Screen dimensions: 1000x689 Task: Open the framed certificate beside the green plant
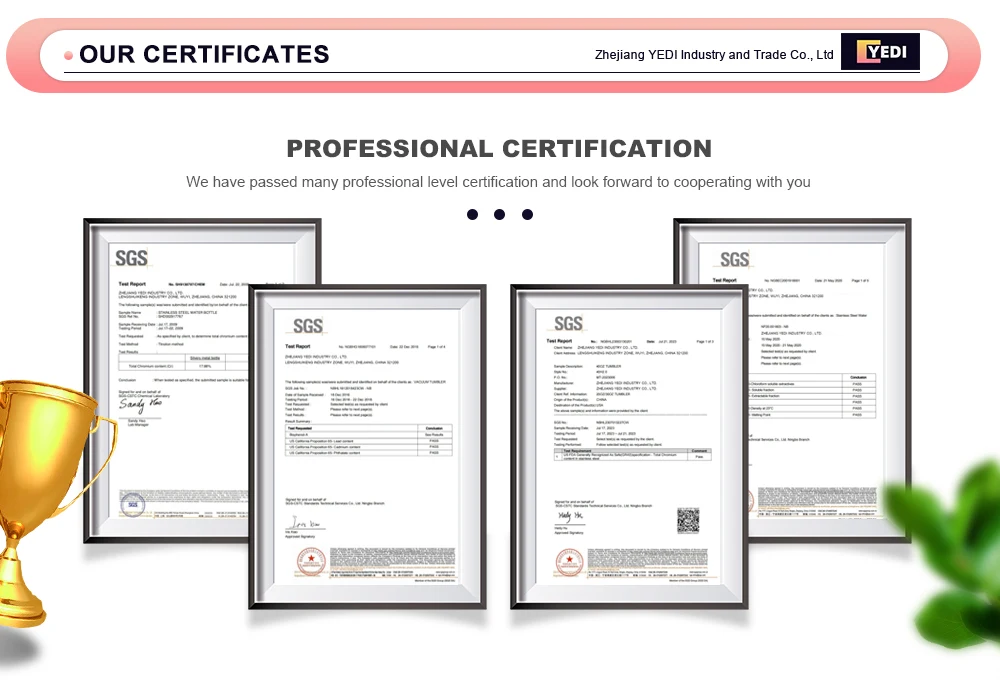[x=828, y=381]
